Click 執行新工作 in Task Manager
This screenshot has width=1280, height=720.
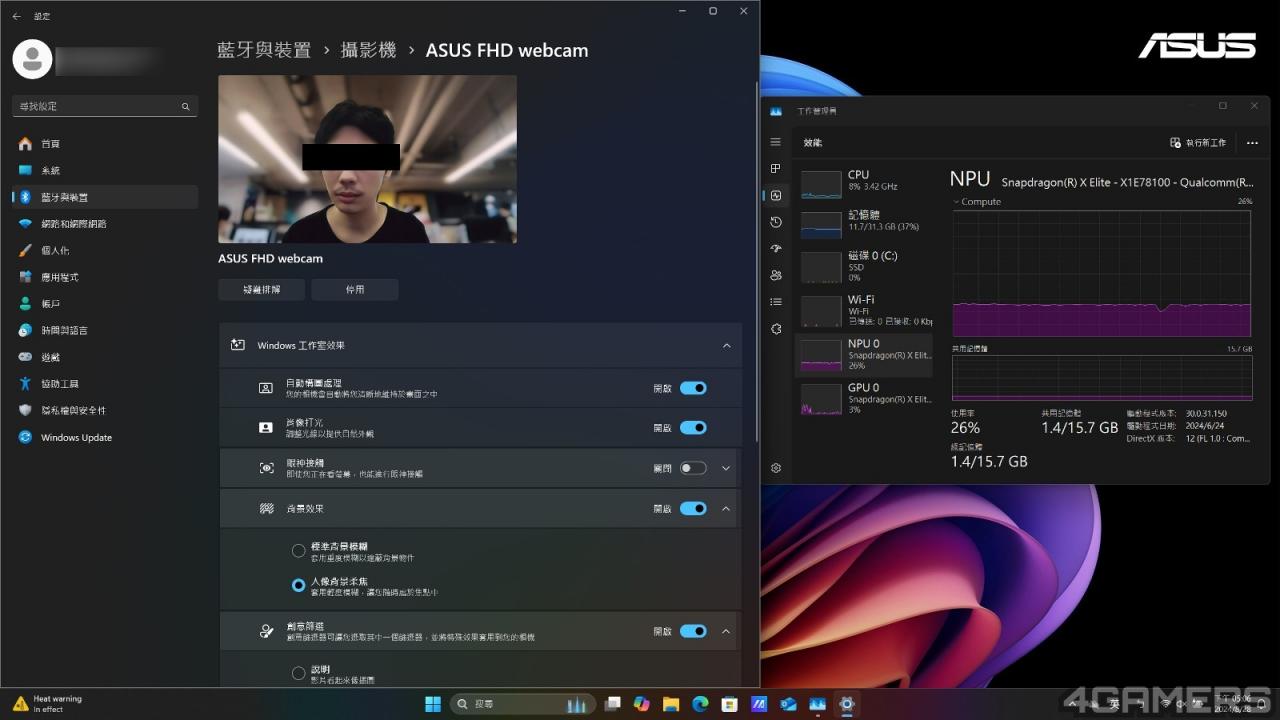coord(1198,143)
